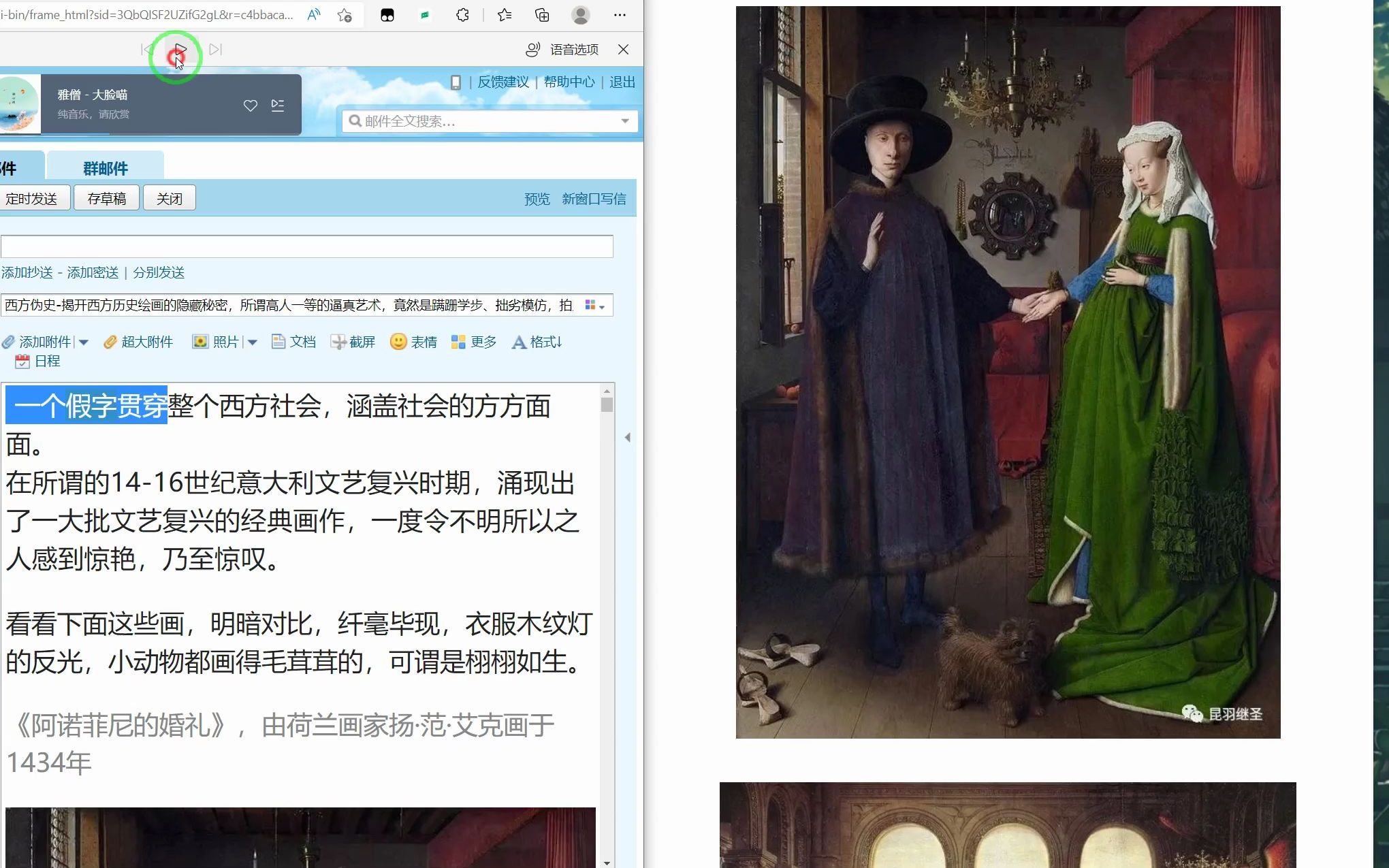This screenshot has width=1389, height=868.
Task: Open the music playlist icon
Action: coord(278,105)
